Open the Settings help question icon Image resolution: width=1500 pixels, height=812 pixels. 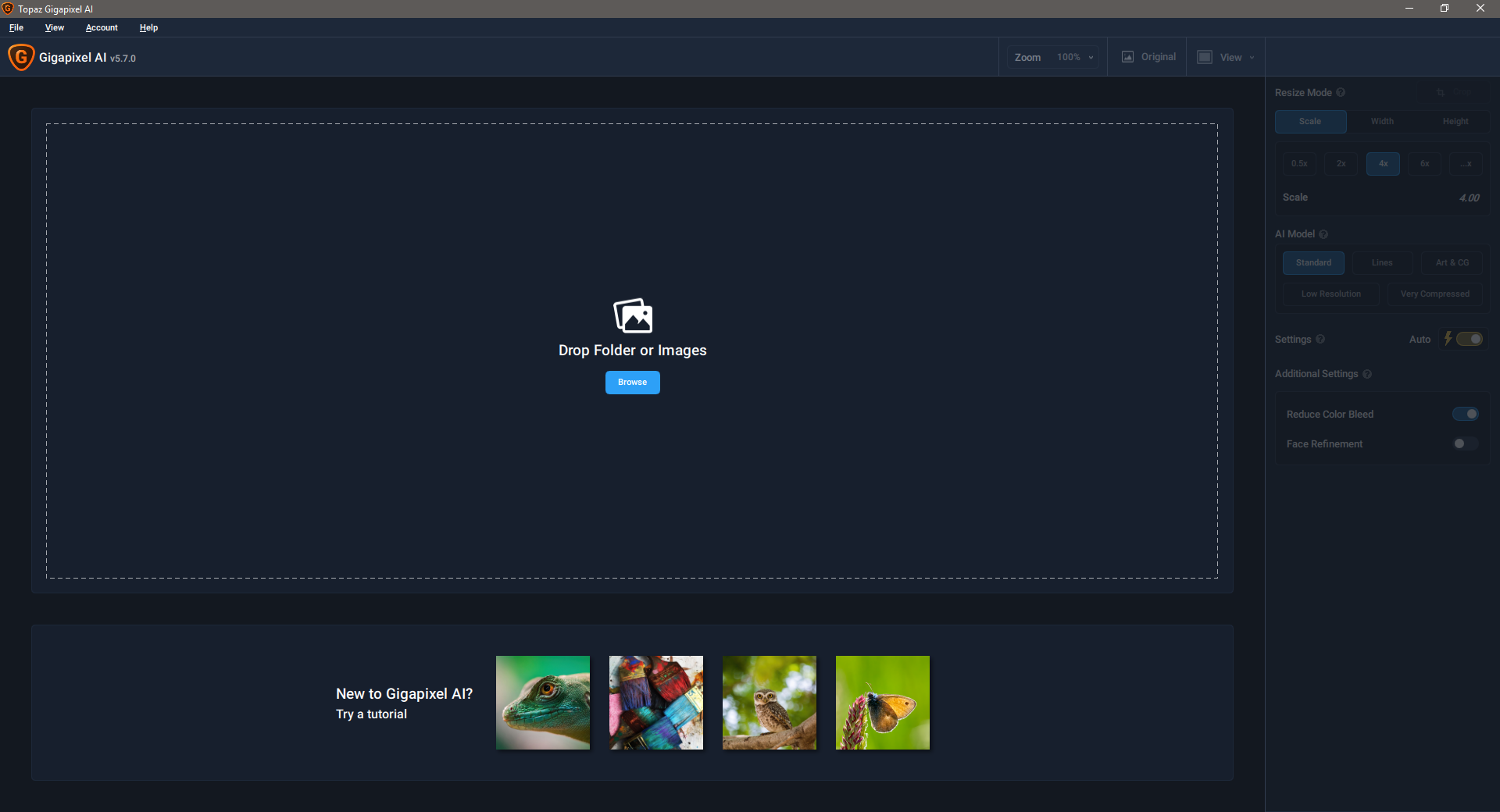coord(1320,339)
